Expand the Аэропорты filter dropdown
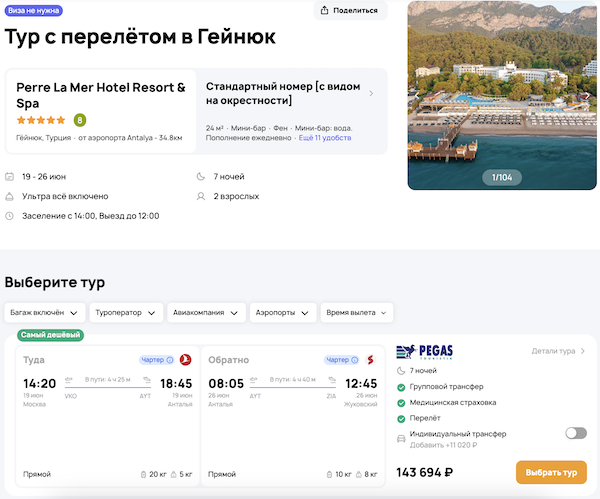 (x=283, y=313)
